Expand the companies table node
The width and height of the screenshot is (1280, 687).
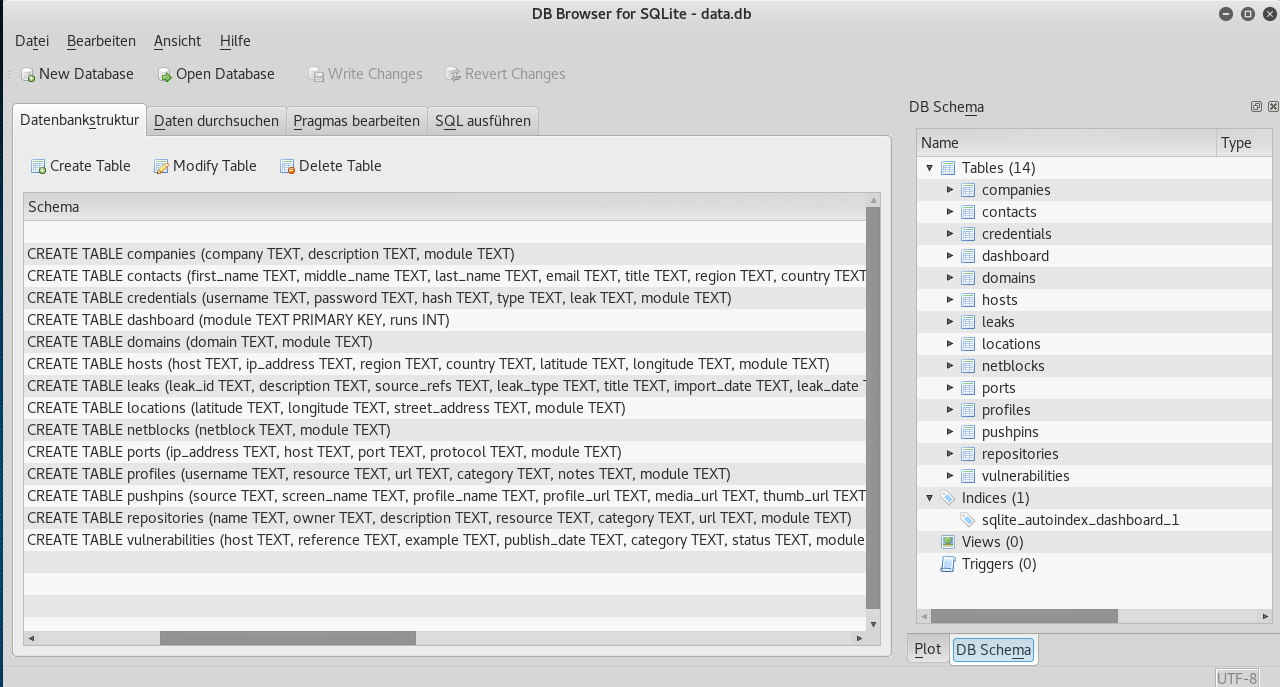pos(950,190)
